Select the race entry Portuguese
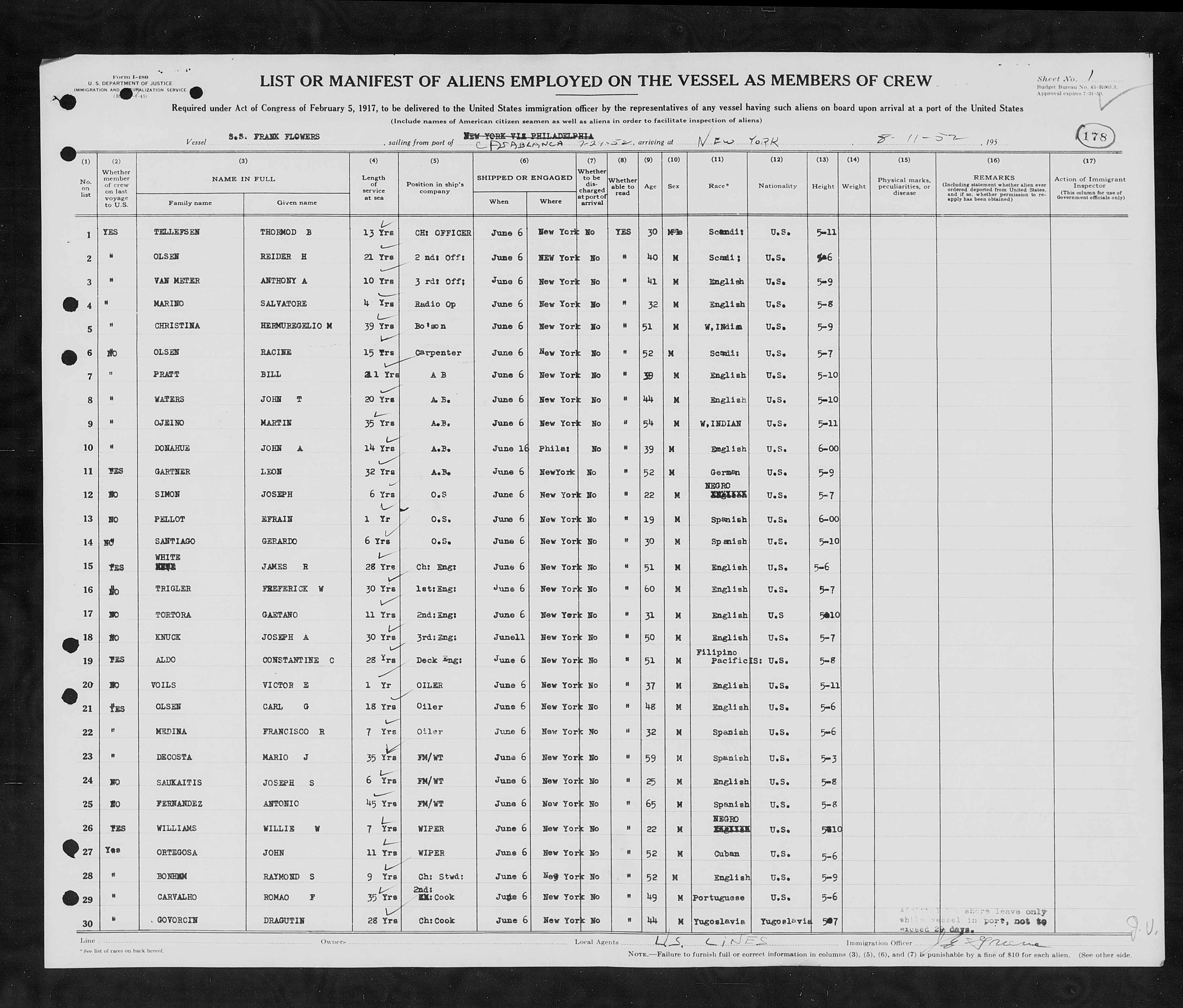Image resolution: width=1183 pixels, height=1008 pixels. point(718,898)
